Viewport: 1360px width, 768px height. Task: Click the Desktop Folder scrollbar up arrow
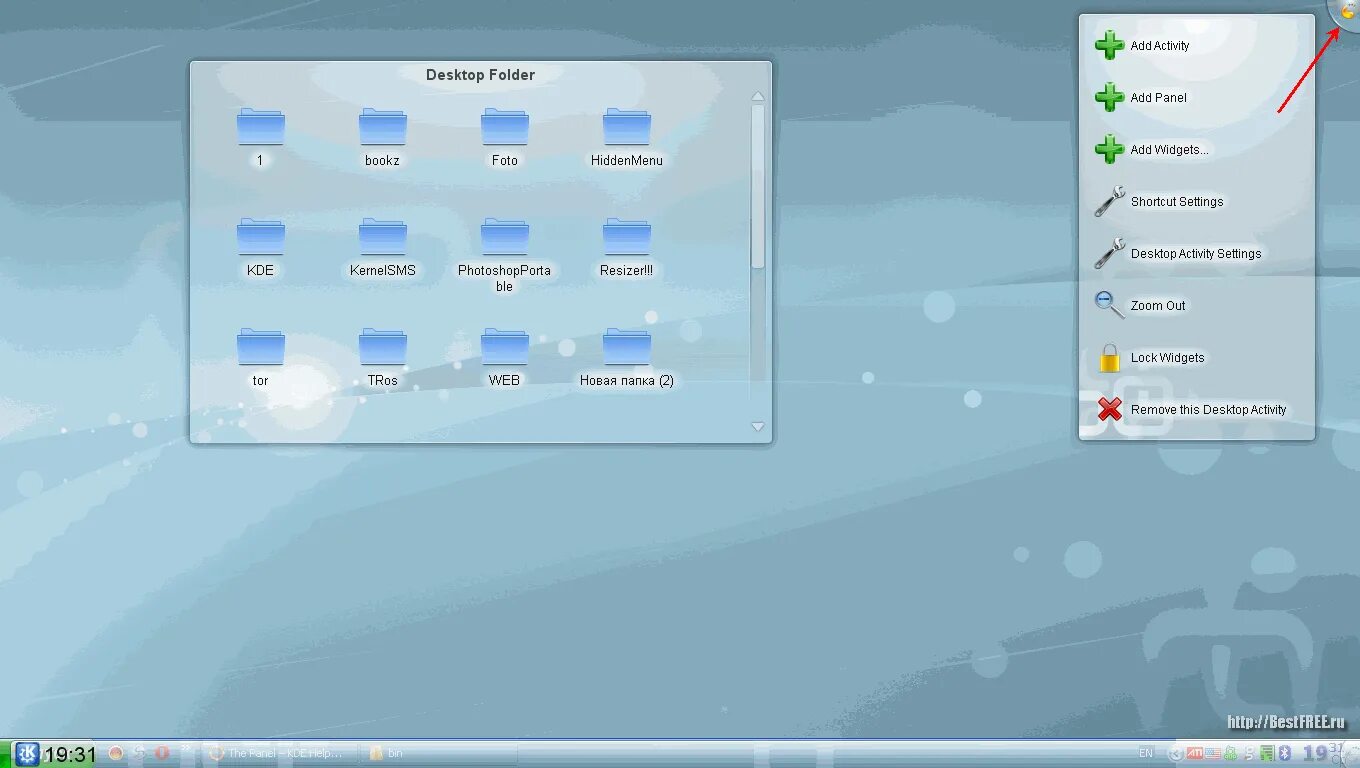[758, 96]
